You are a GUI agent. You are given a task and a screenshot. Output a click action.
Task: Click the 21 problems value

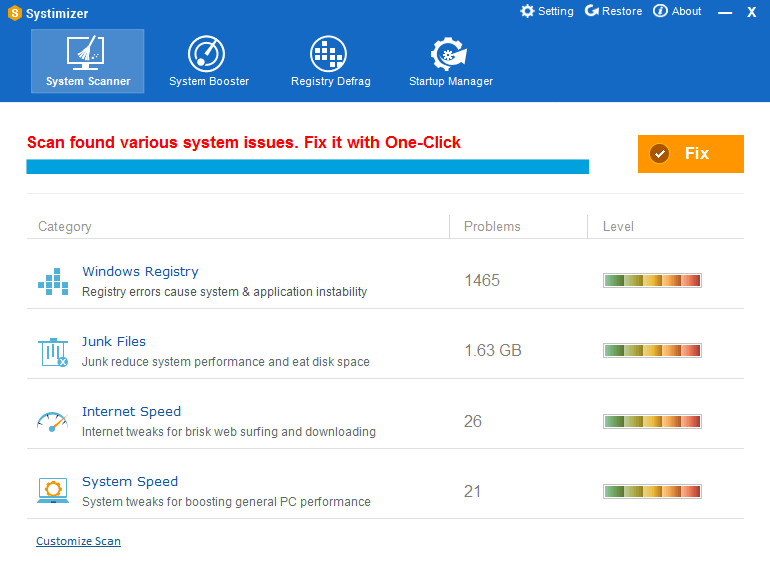pos(472,491)
